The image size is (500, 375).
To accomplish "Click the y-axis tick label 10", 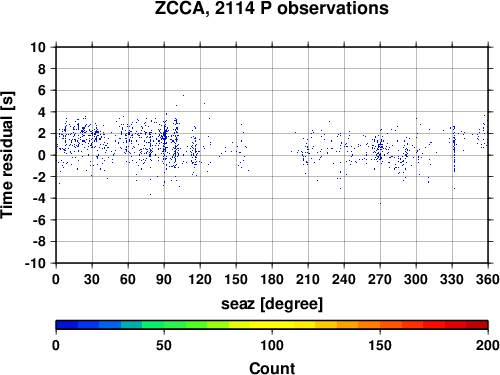I will click(x=38, y=47).
